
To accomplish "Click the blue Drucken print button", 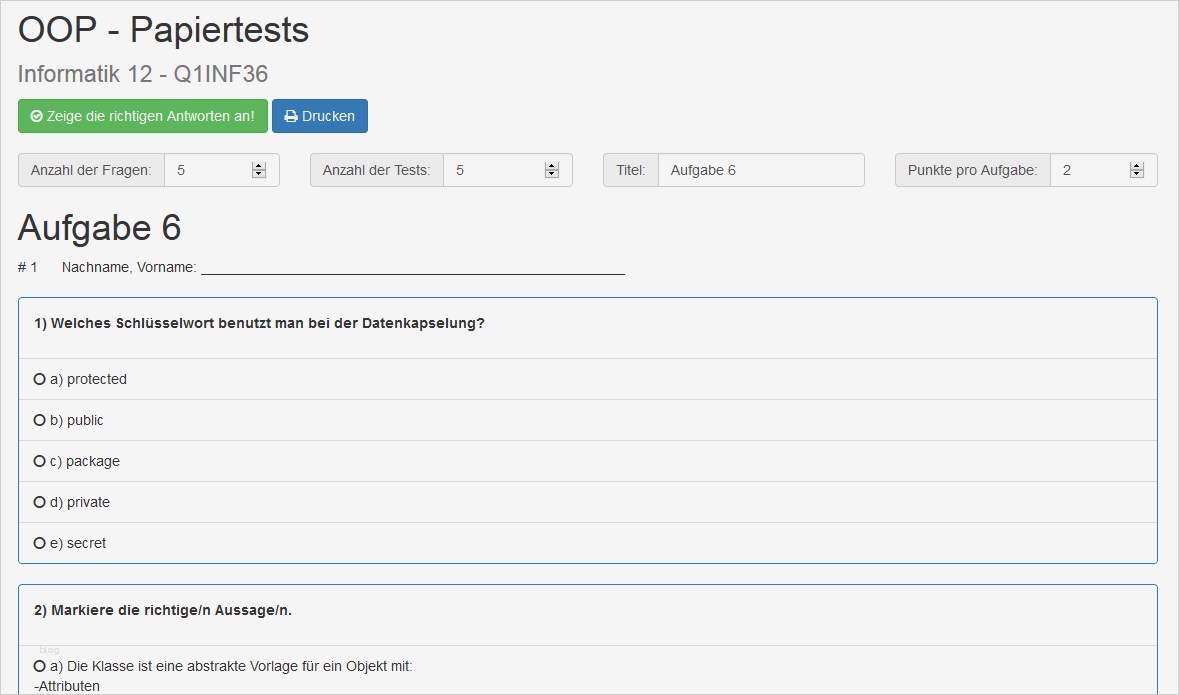I will click(x=320, y=116).
